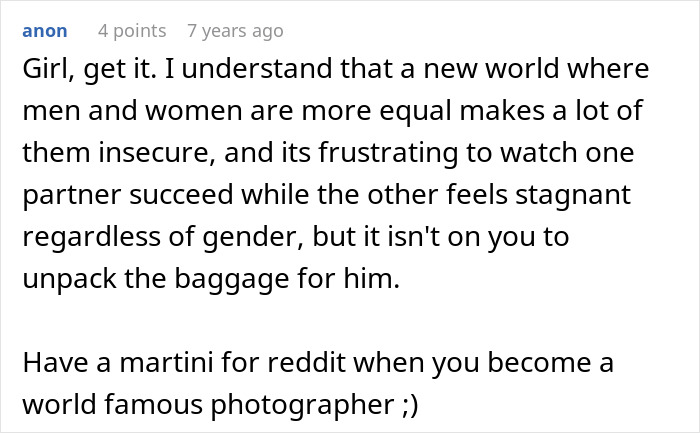Click the phrase 'partner succeed'
This screenshot has height=433, width=700.
[x=128, y=196]
